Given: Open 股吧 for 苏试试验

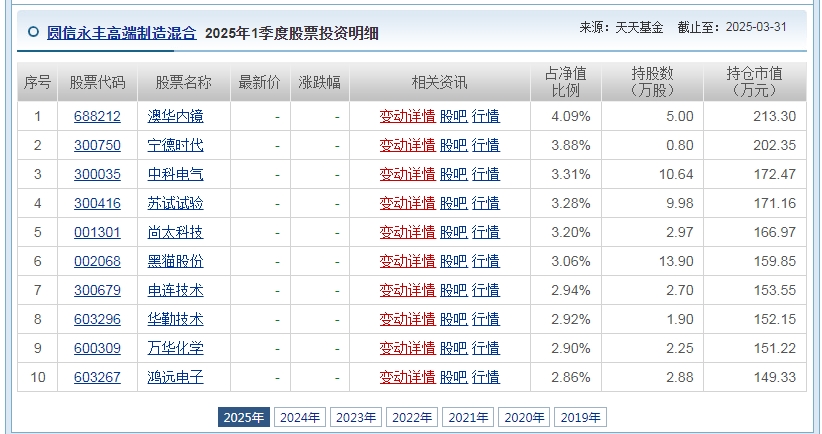Looking at the screenshot, I should coord(453,203).
